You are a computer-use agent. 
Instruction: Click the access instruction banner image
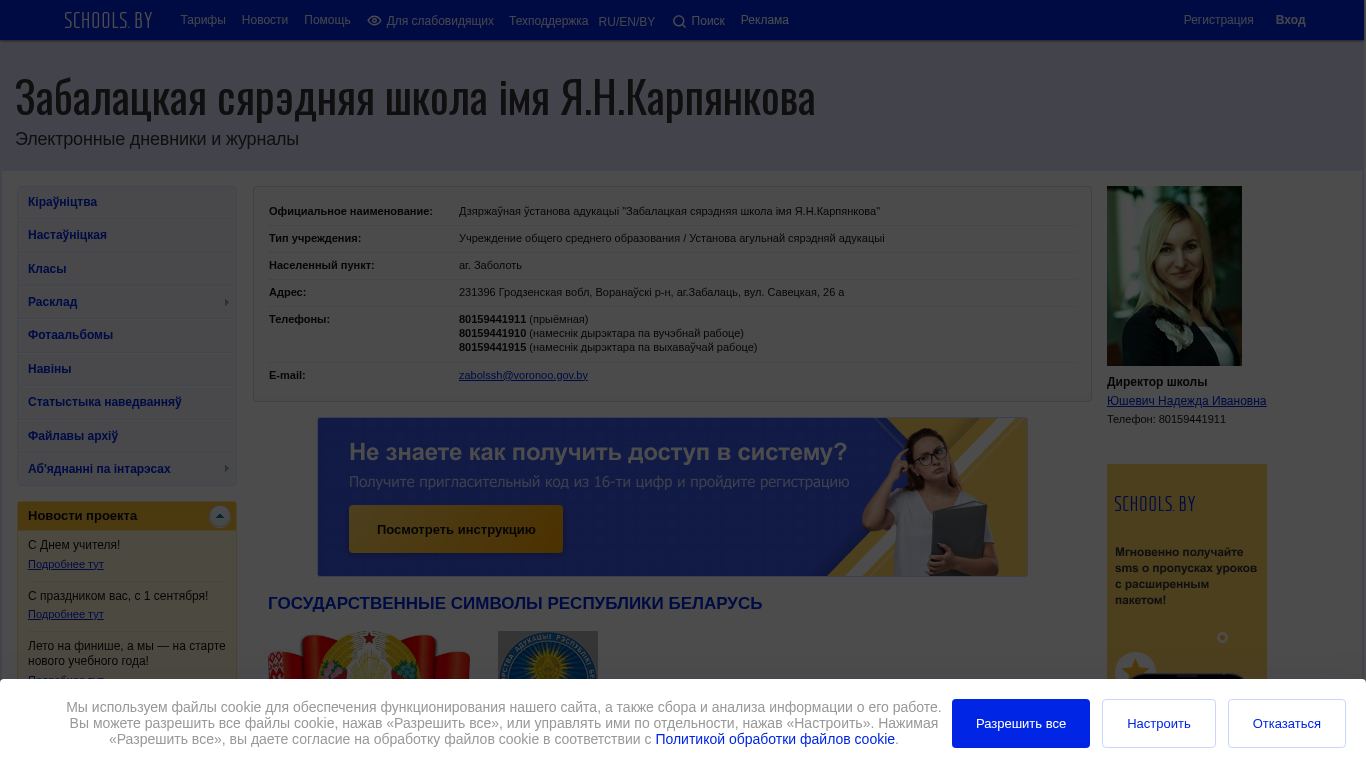click(x=672, y=497)
